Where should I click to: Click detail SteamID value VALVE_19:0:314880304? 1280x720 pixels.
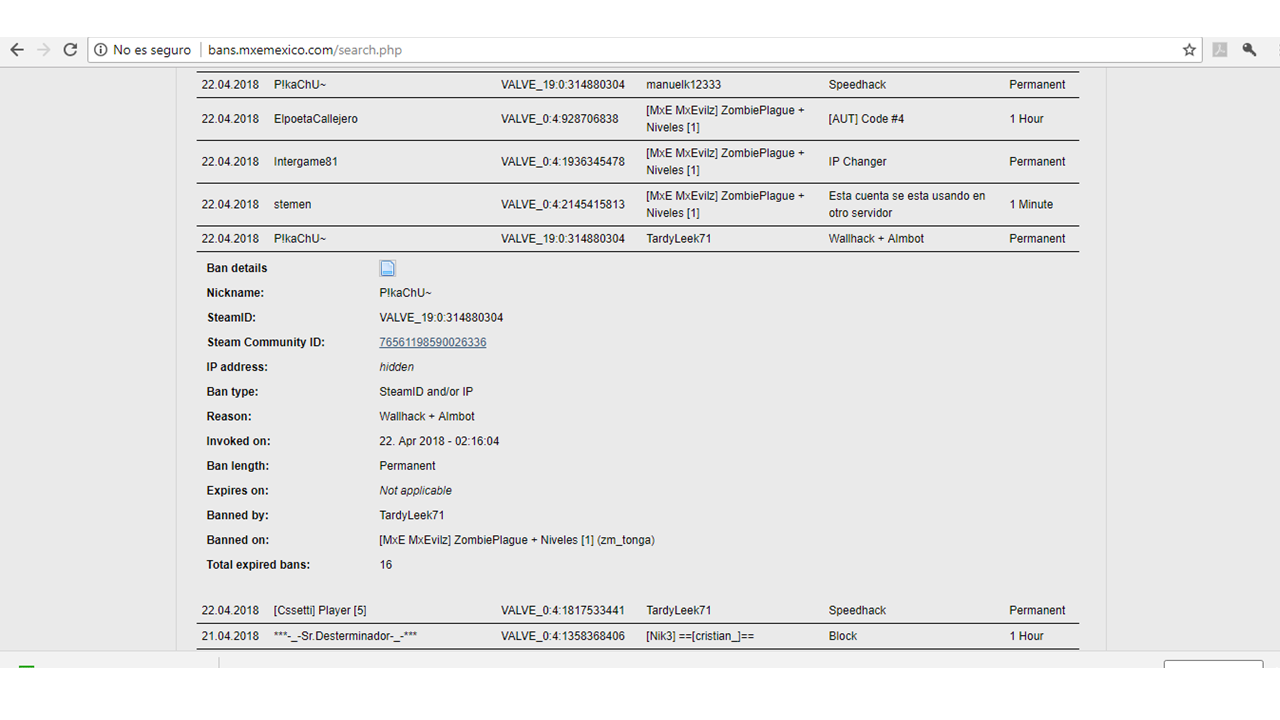point(441,318)
